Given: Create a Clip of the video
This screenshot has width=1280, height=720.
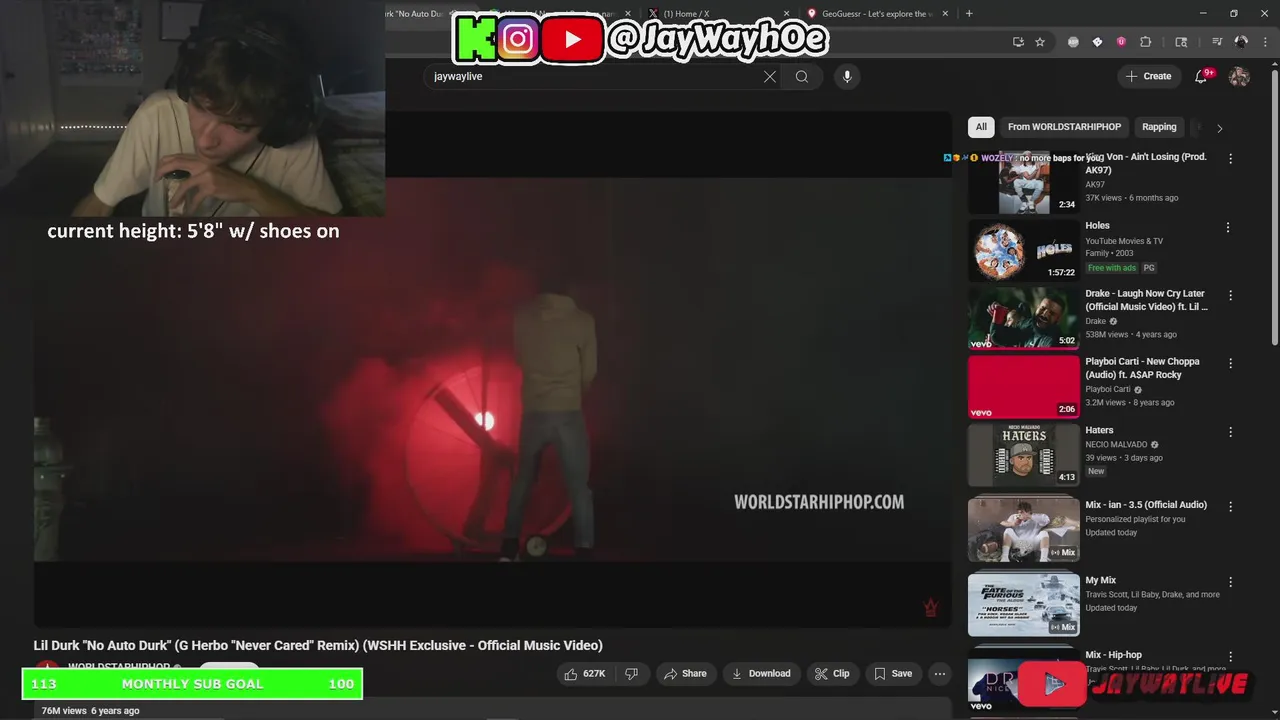Looking at the screenshot, I should 832,674.
